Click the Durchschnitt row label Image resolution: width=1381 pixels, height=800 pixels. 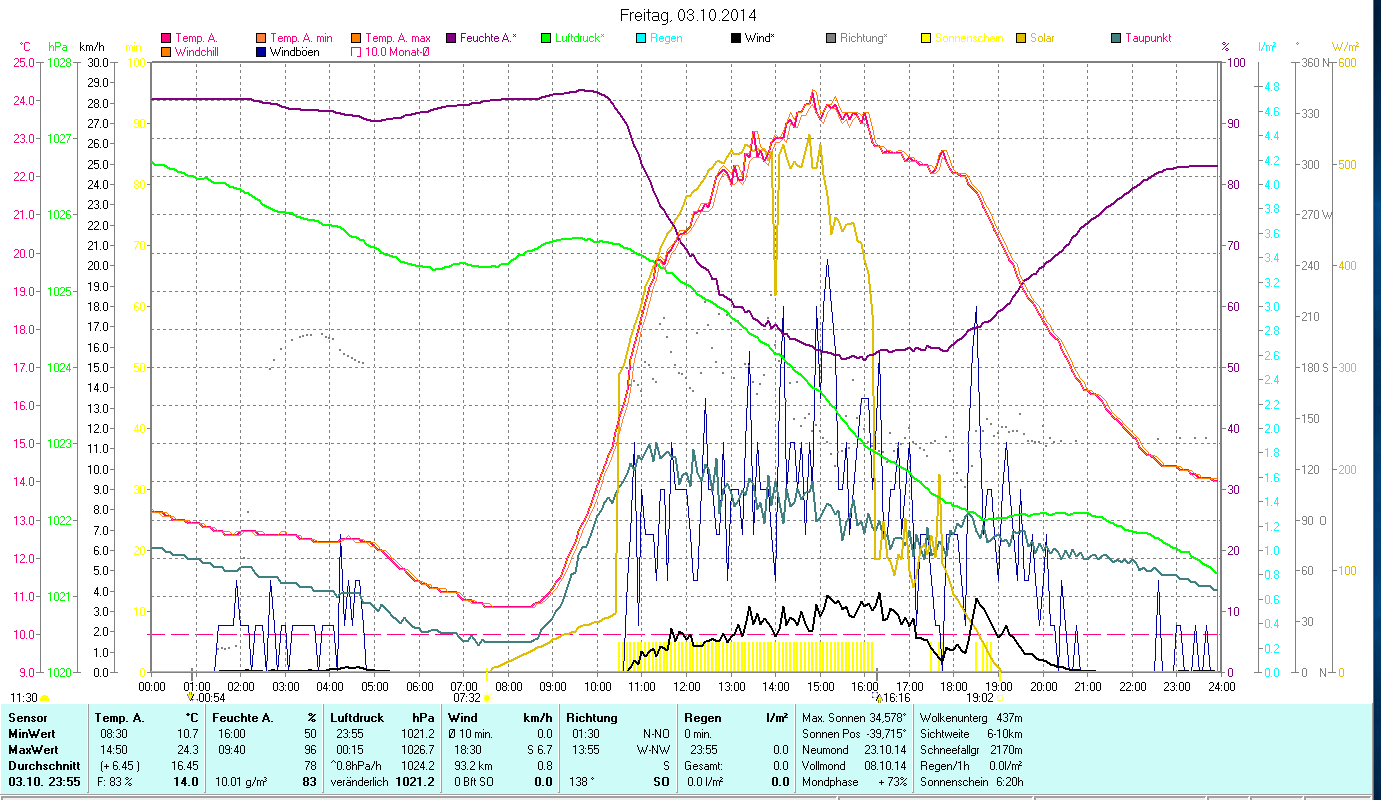pyautogui.click(x=43, y=765)
